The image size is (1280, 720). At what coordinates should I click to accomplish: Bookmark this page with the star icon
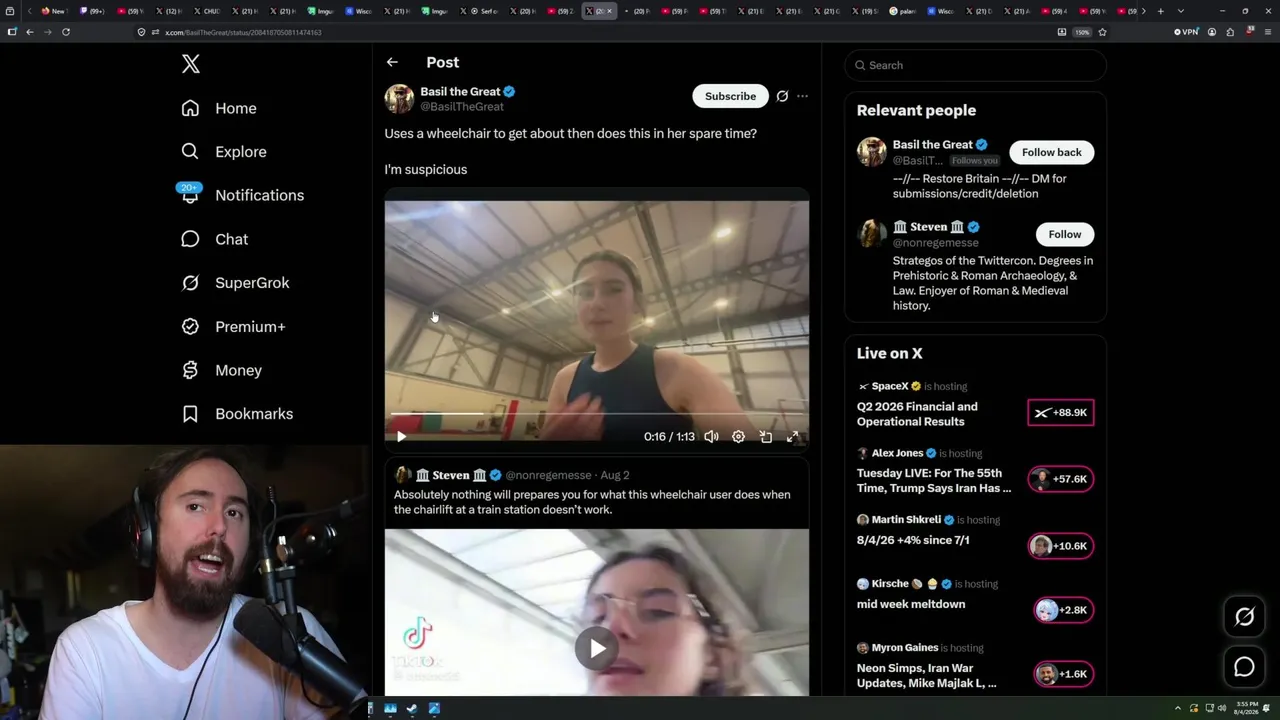1102,32
